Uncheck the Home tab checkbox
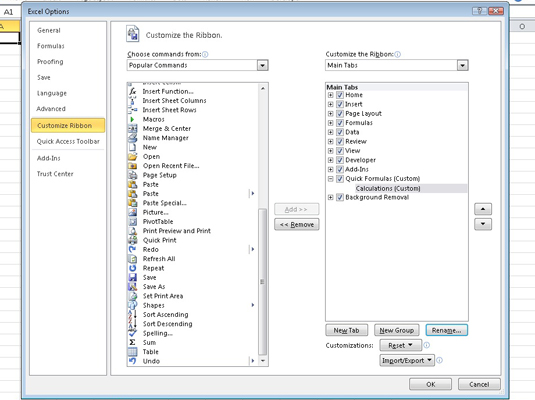The height and width of the screenshot is (400, 535). click(340, 95)
